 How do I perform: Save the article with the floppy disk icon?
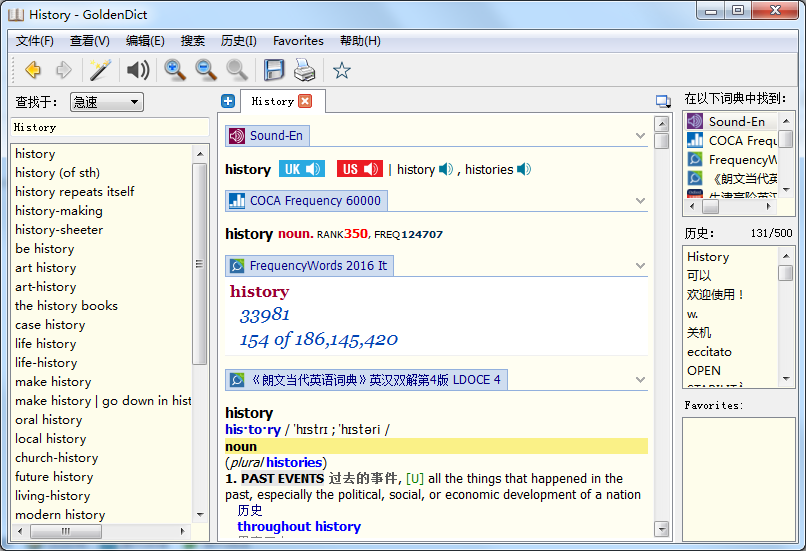274,70
